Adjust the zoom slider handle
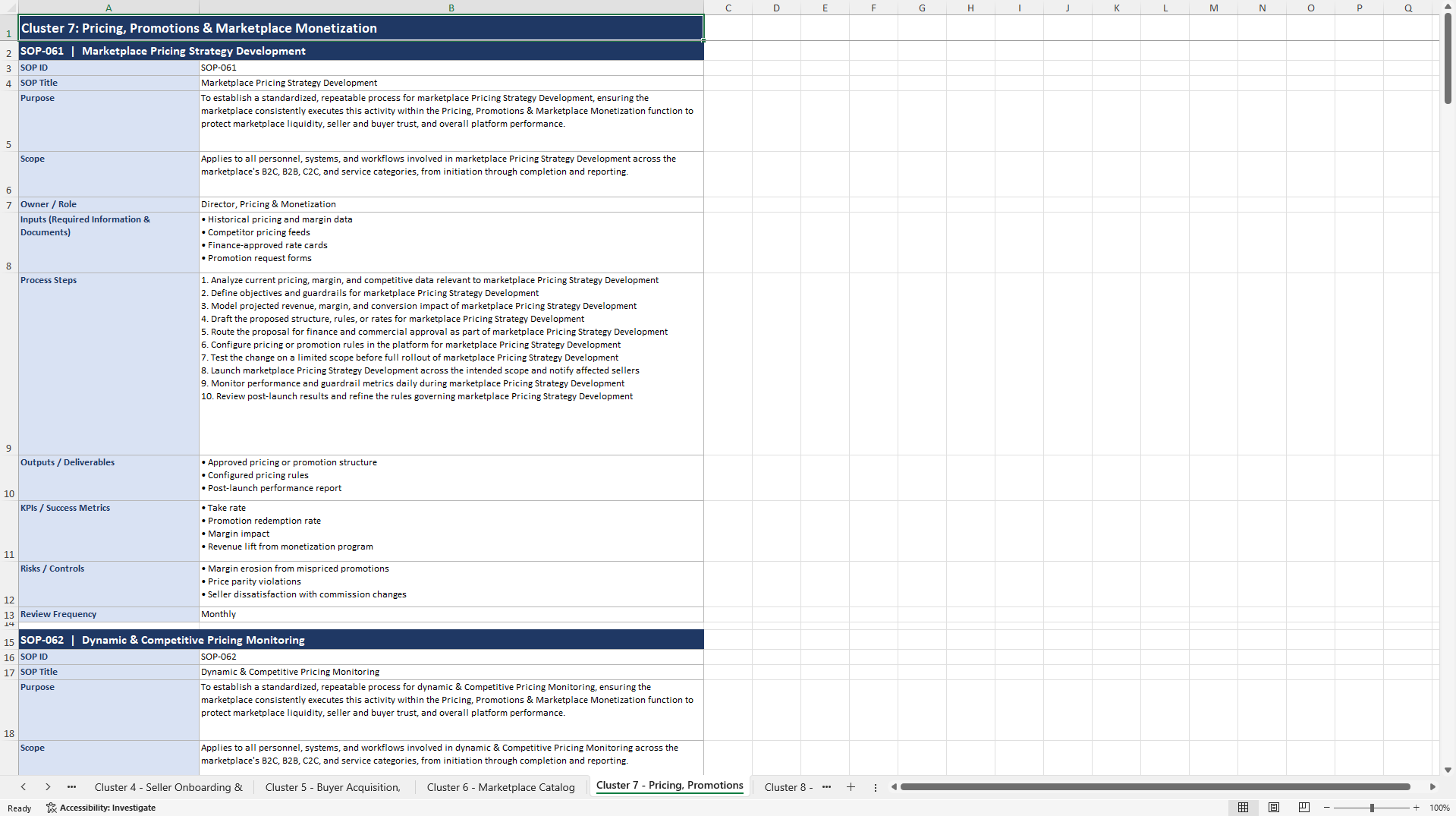This screenshot has width=1456, height=816. coord(1372,808)
